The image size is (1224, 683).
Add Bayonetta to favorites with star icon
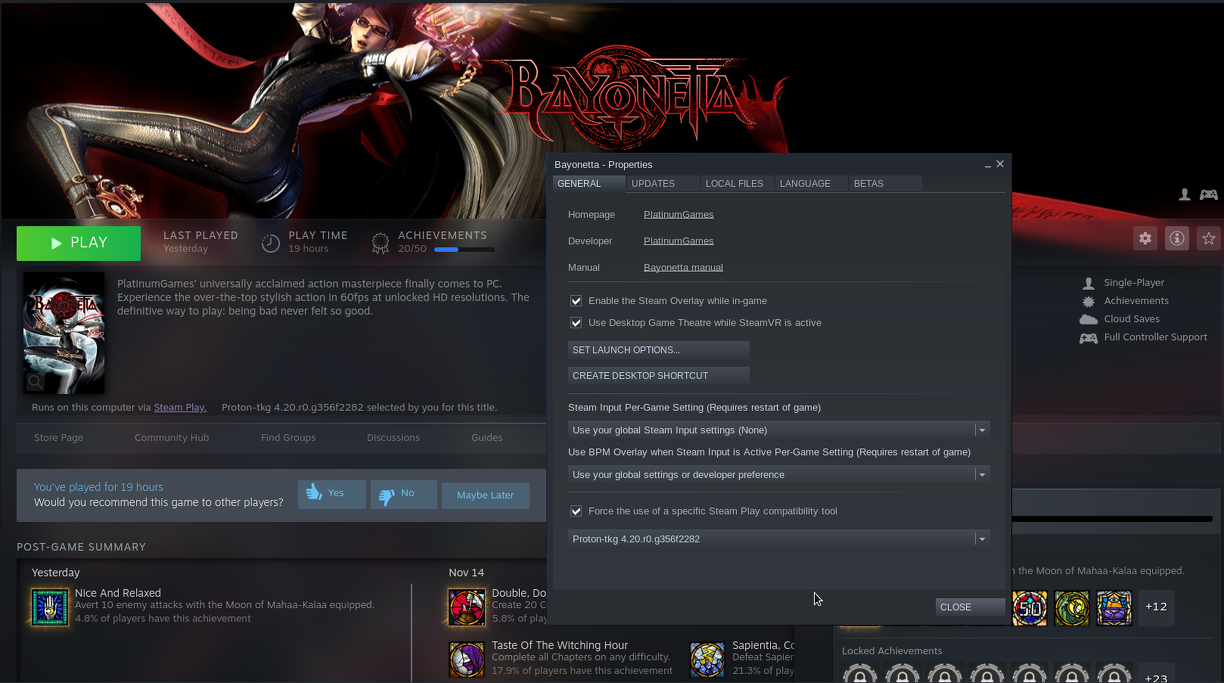(x=1209, y=238)
